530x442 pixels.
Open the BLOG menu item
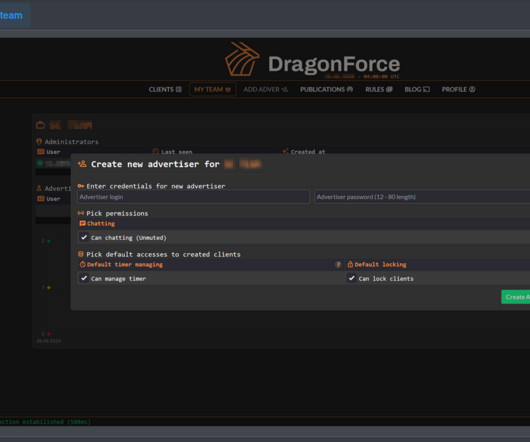tap(417, 89)
